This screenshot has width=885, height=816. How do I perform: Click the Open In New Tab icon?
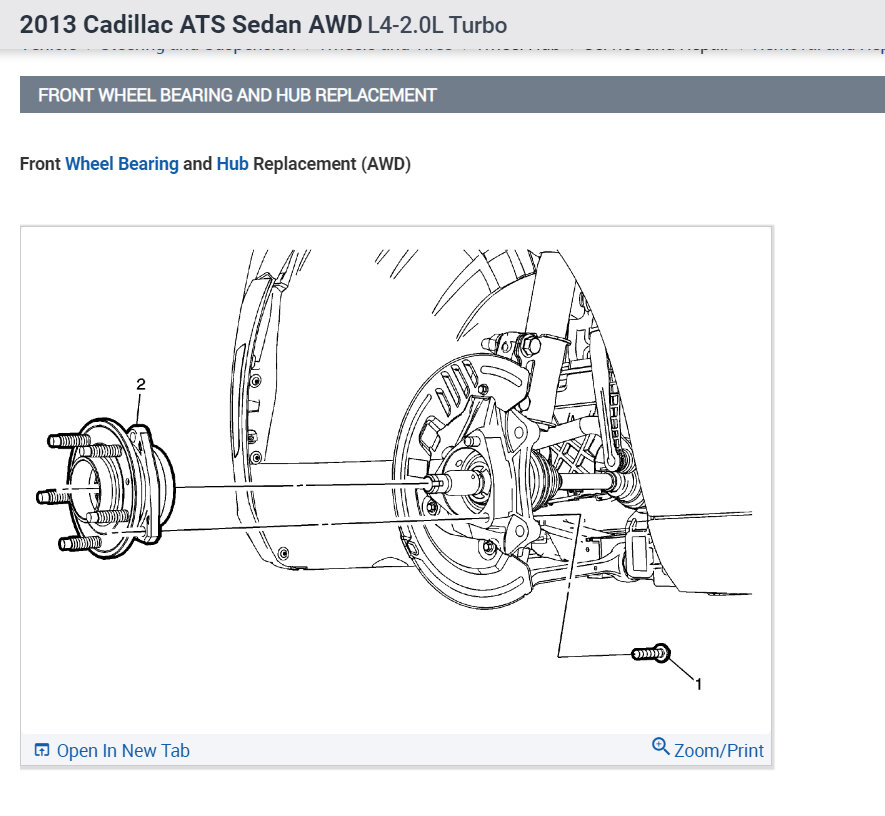click(x=42, y=751)
